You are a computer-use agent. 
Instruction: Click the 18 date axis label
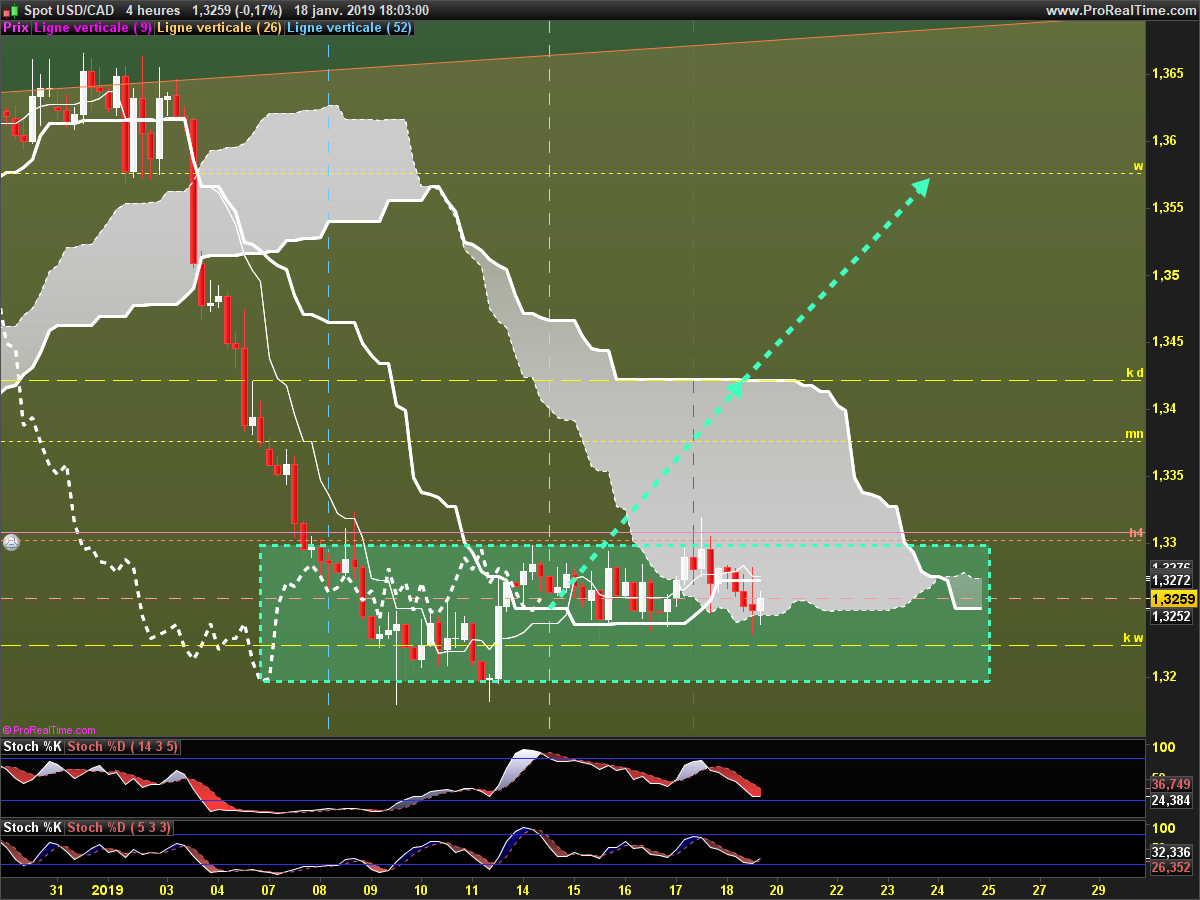coord(727,889)
